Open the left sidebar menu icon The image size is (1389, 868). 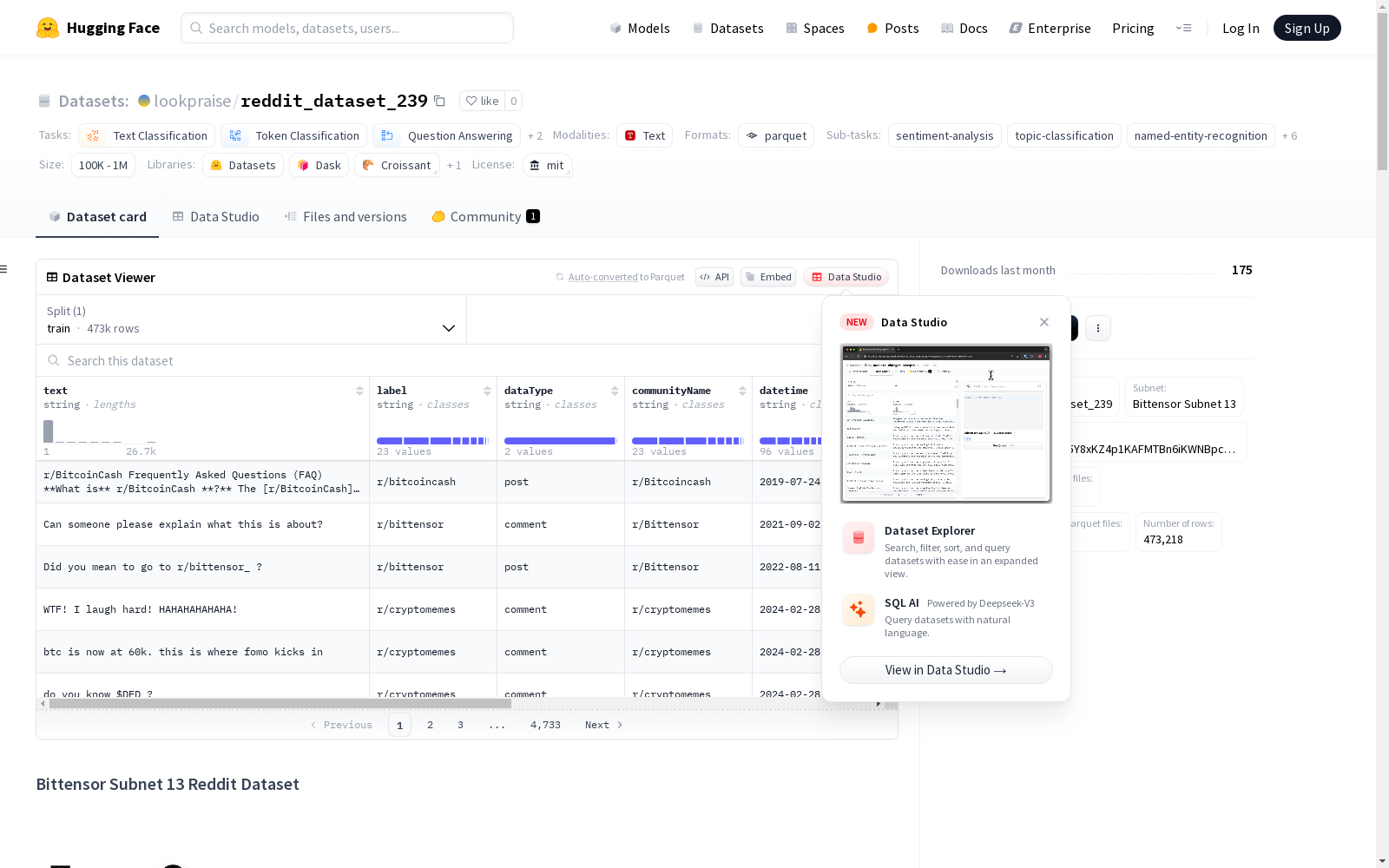[x=4, y=269]
